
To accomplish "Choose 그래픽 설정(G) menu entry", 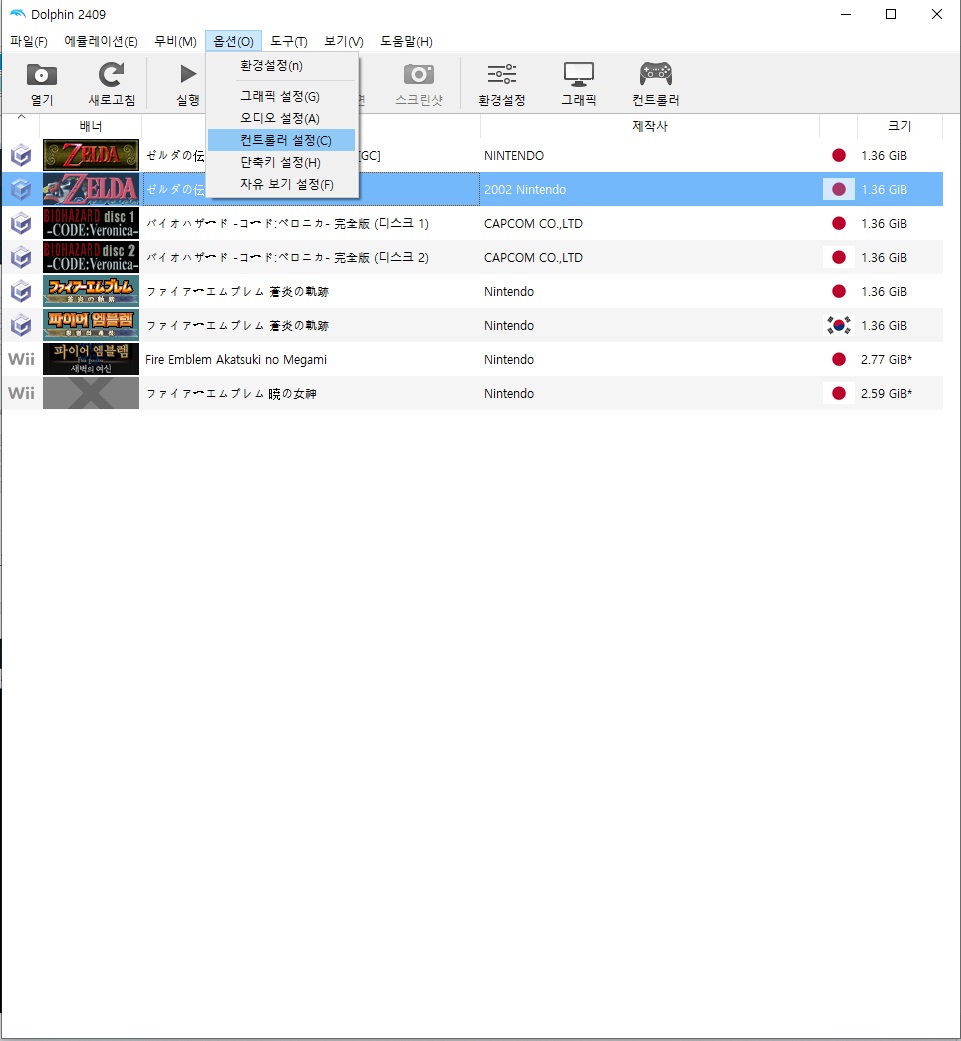I will 281,96.
